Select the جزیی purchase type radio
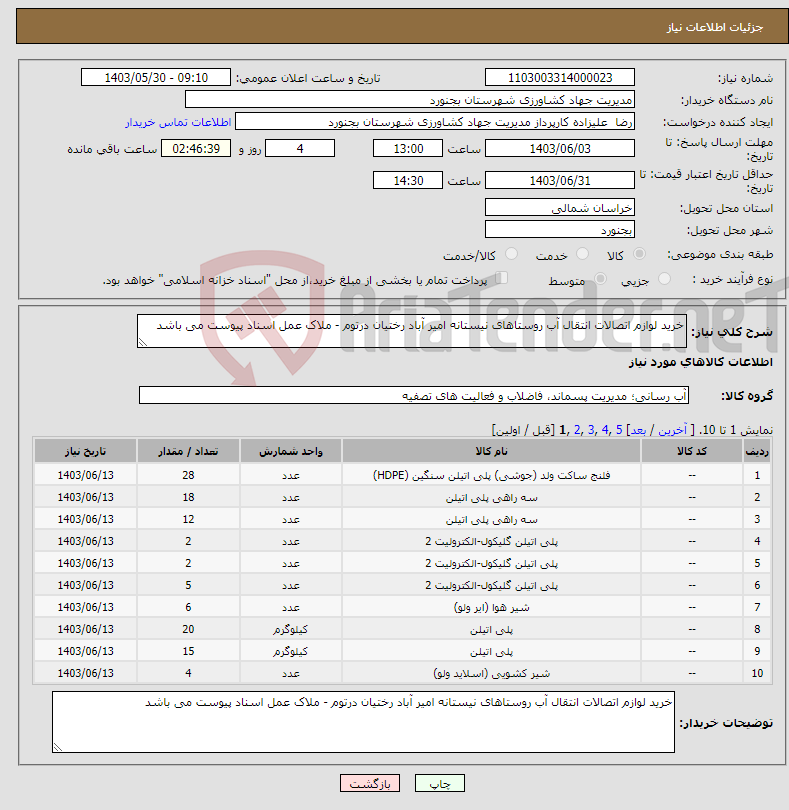The width and height of the screenshot is (789, 810). coord(664,279)
